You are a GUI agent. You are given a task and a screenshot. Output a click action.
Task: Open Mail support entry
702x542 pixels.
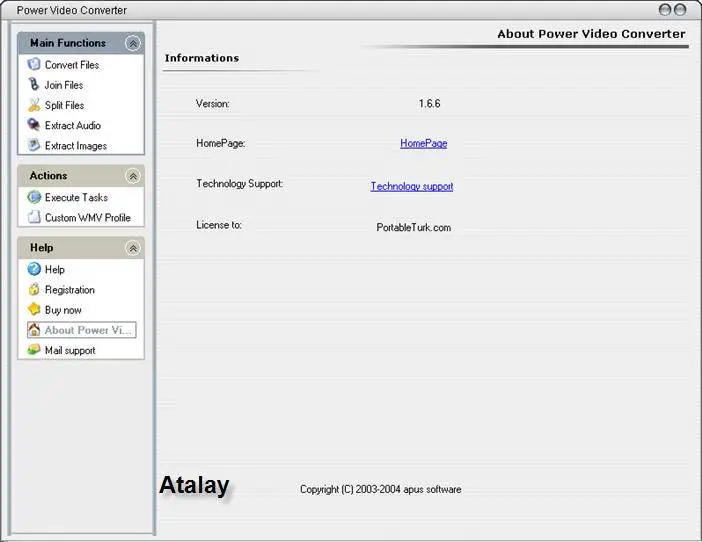coord(70,350)
